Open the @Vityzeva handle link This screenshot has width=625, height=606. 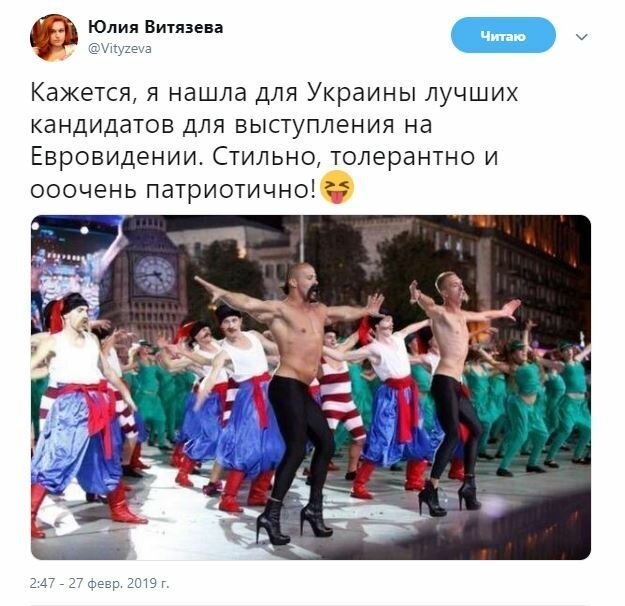click(120, 49)
